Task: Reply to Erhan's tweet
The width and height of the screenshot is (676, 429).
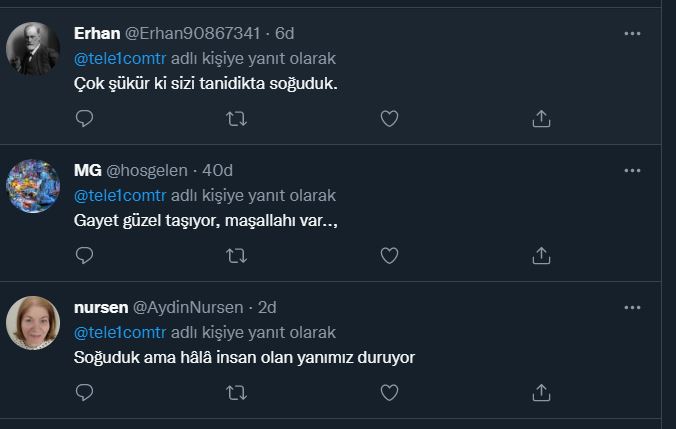Action: point(85,119)
